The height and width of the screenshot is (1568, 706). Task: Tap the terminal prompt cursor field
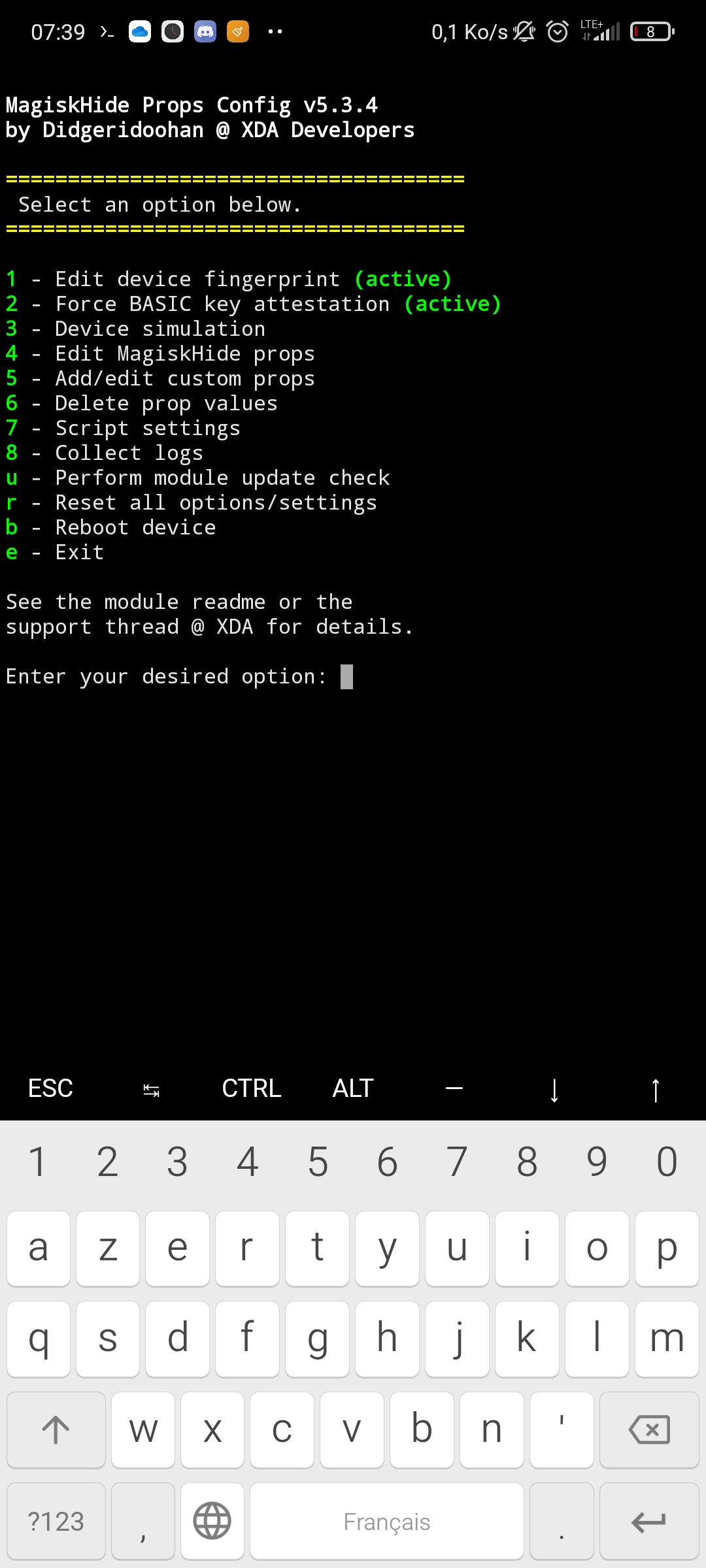point(346,677)
